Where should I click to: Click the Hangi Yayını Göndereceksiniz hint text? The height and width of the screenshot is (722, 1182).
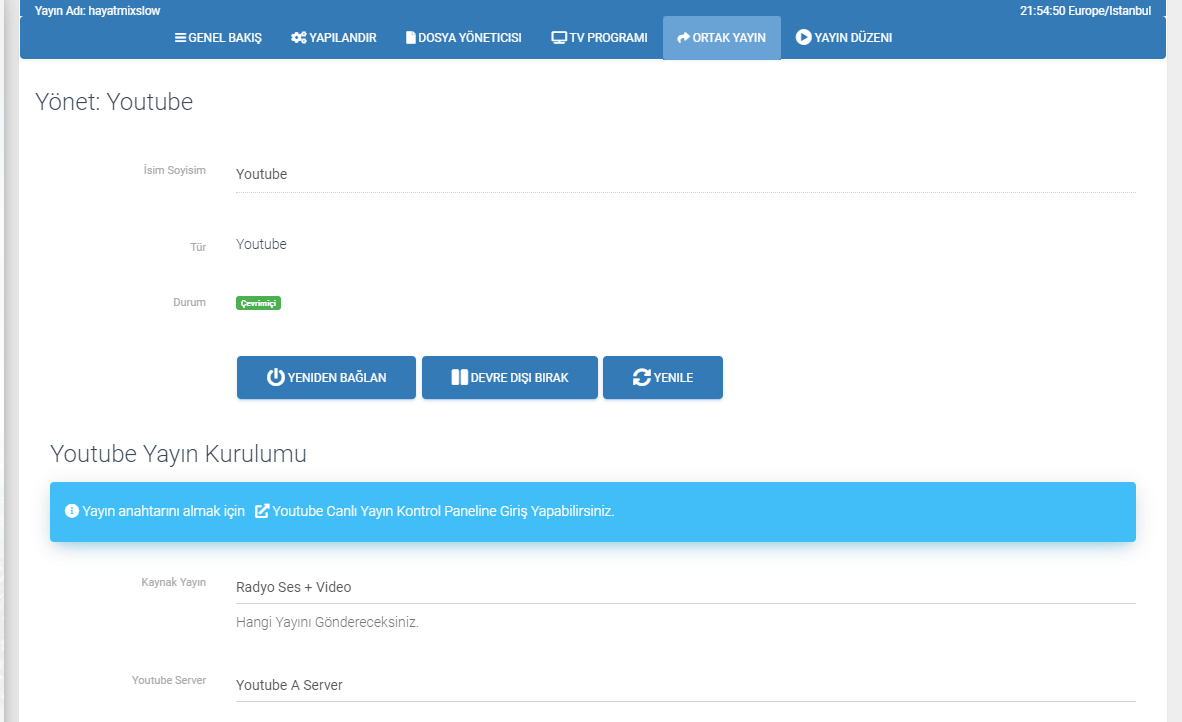coord(327,623)
